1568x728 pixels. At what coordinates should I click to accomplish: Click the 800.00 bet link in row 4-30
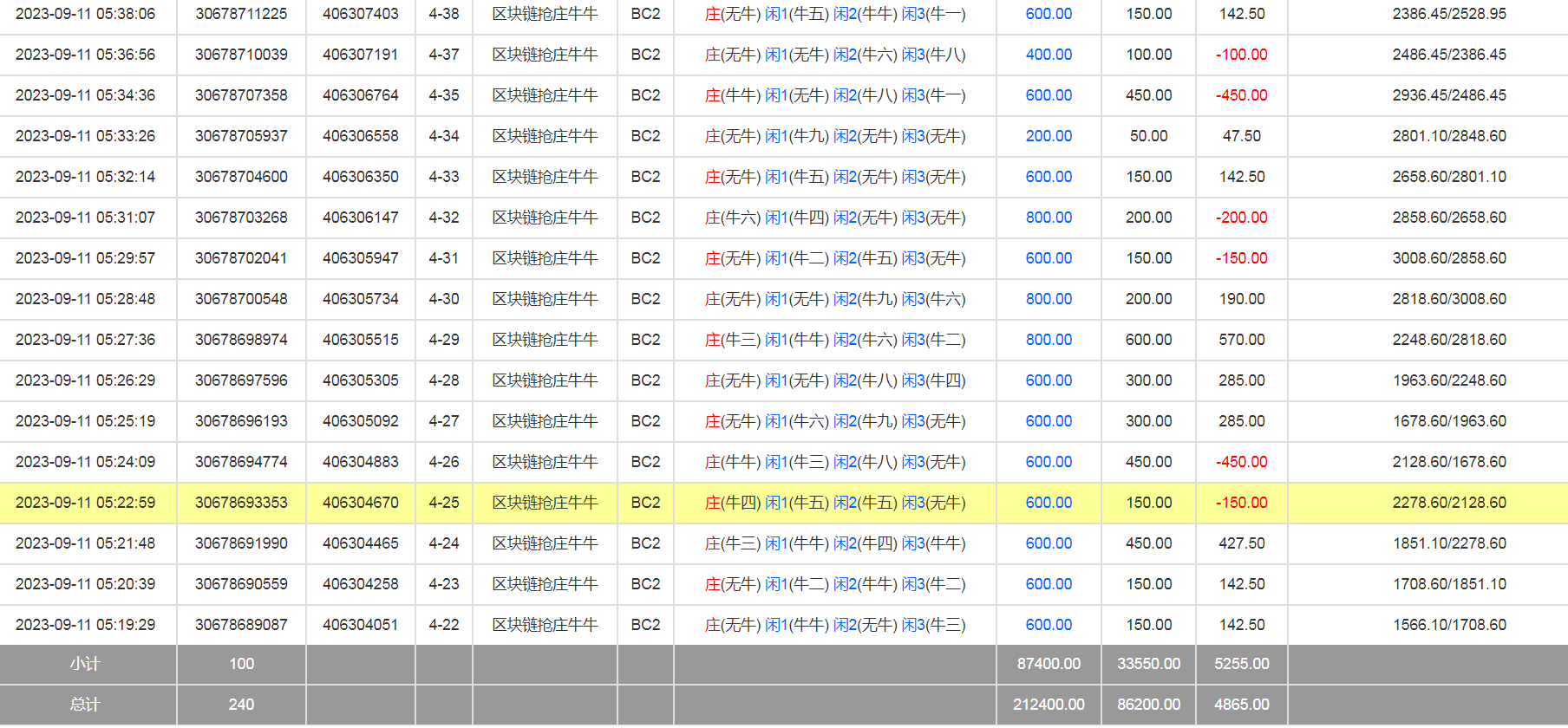click(x=1049, y=299)
